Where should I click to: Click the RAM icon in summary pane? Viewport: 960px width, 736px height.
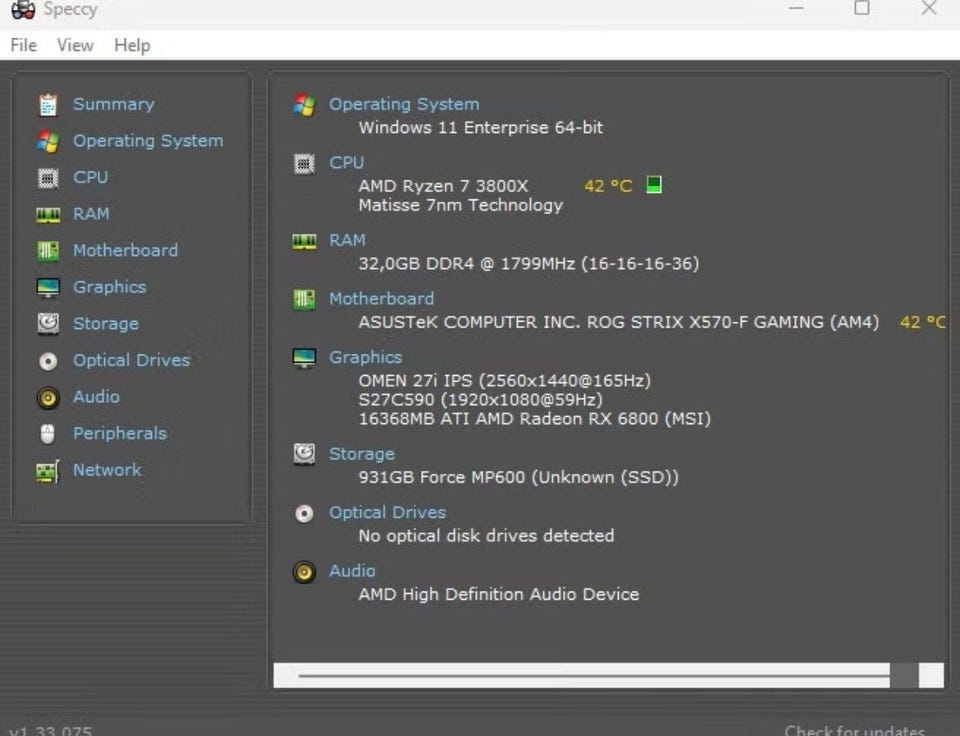click(304, 241)
